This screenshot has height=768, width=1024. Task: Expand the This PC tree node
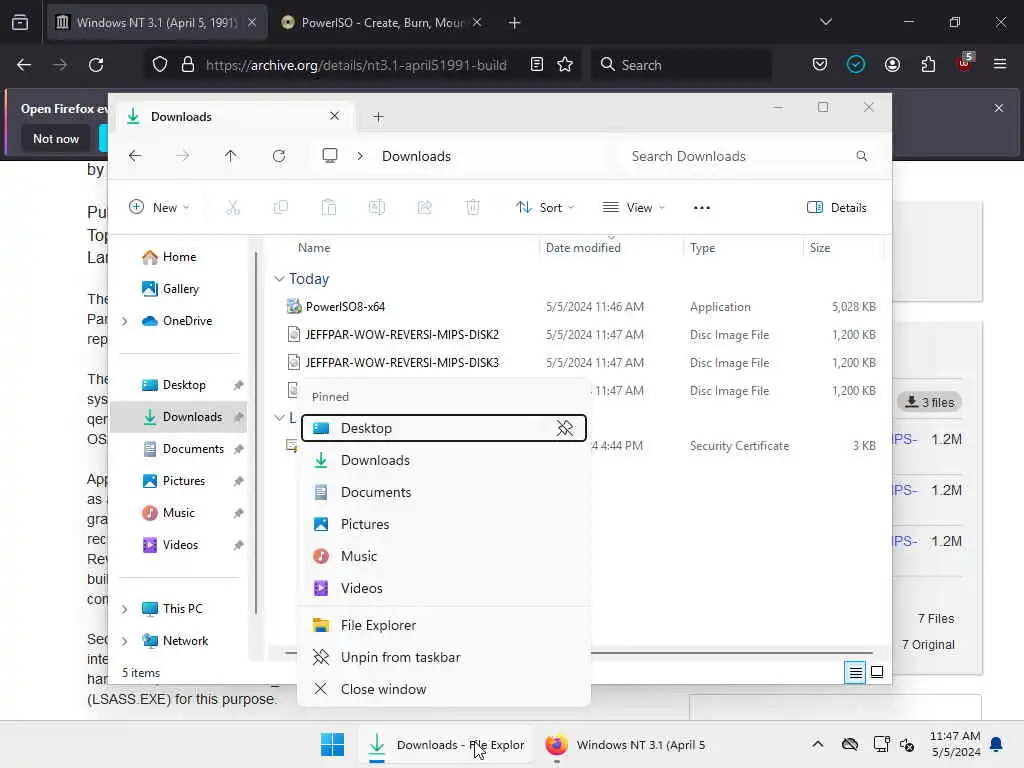click(x=124, y=609)
